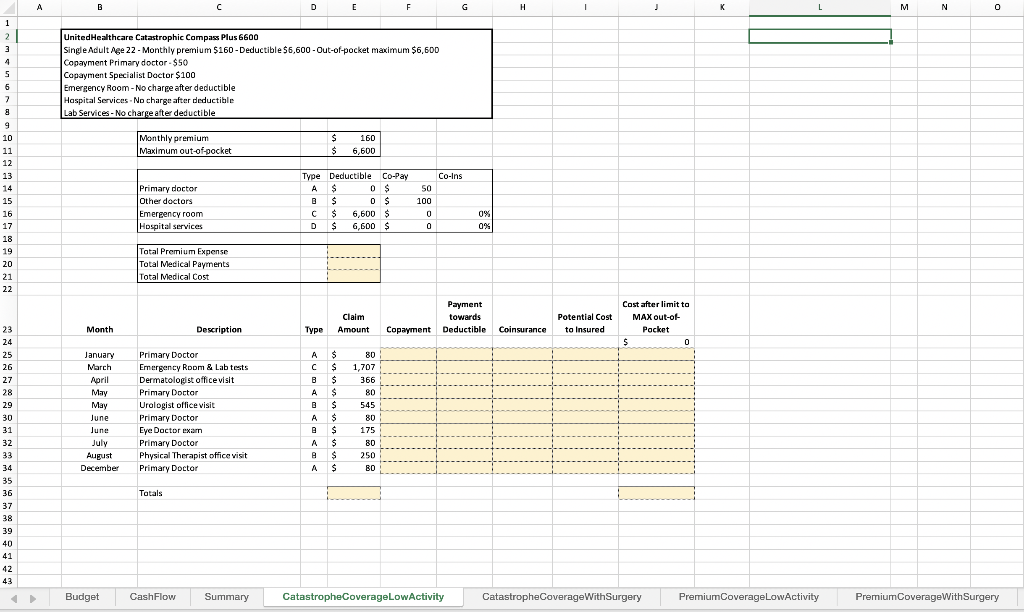
Task: Click the 'Payment towards Deductible' header
Action: click(x=464, y=317)
